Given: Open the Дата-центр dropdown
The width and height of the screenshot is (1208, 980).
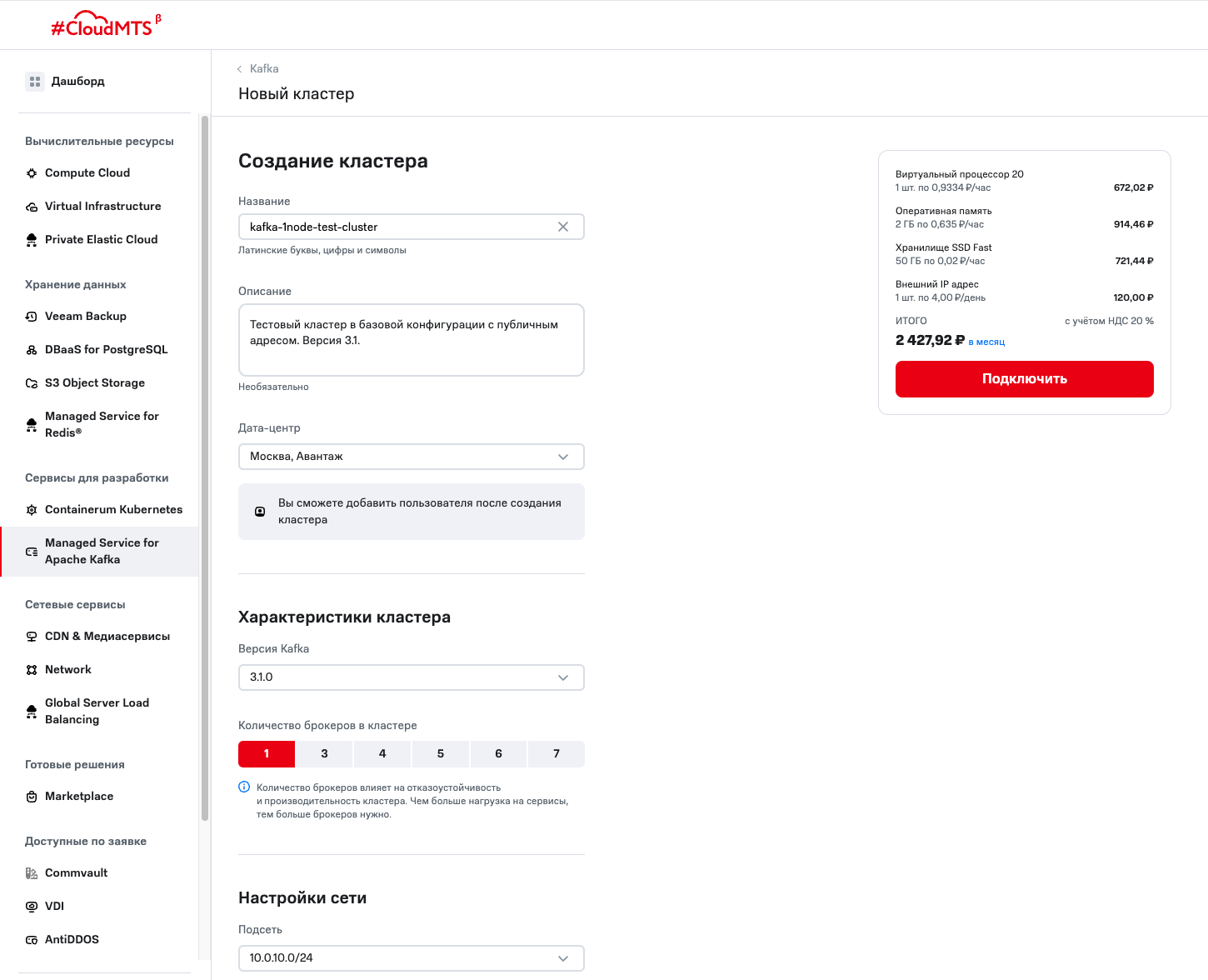Looking at the screenshot, I should [411, 457].
